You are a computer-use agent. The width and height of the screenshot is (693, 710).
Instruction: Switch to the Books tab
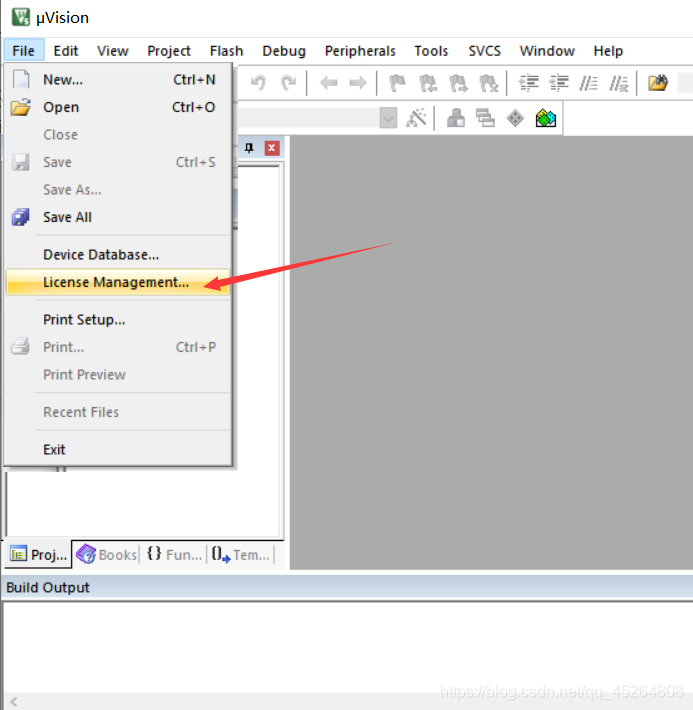[x=106, y=555]
